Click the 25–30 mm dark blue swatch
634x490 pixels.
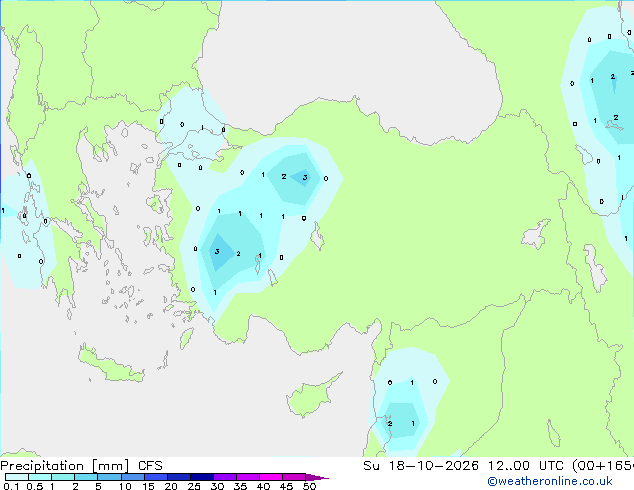point(202,477)
